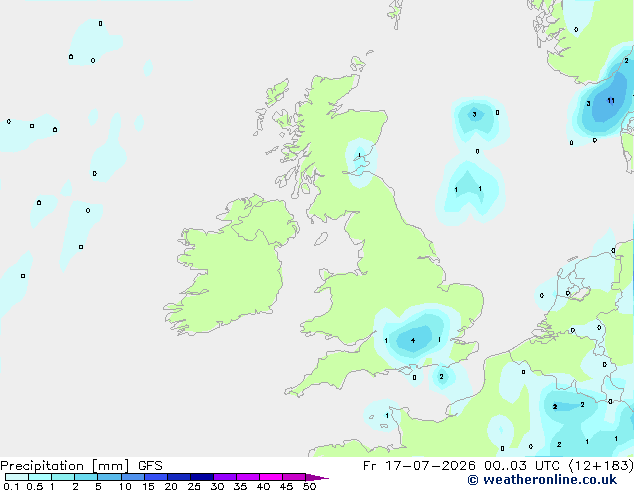Image resolution: width=634 pixels, height=490 pixels.
Task: Click the '4' precipitation value over southern England
Action: (x=413, y=340)
